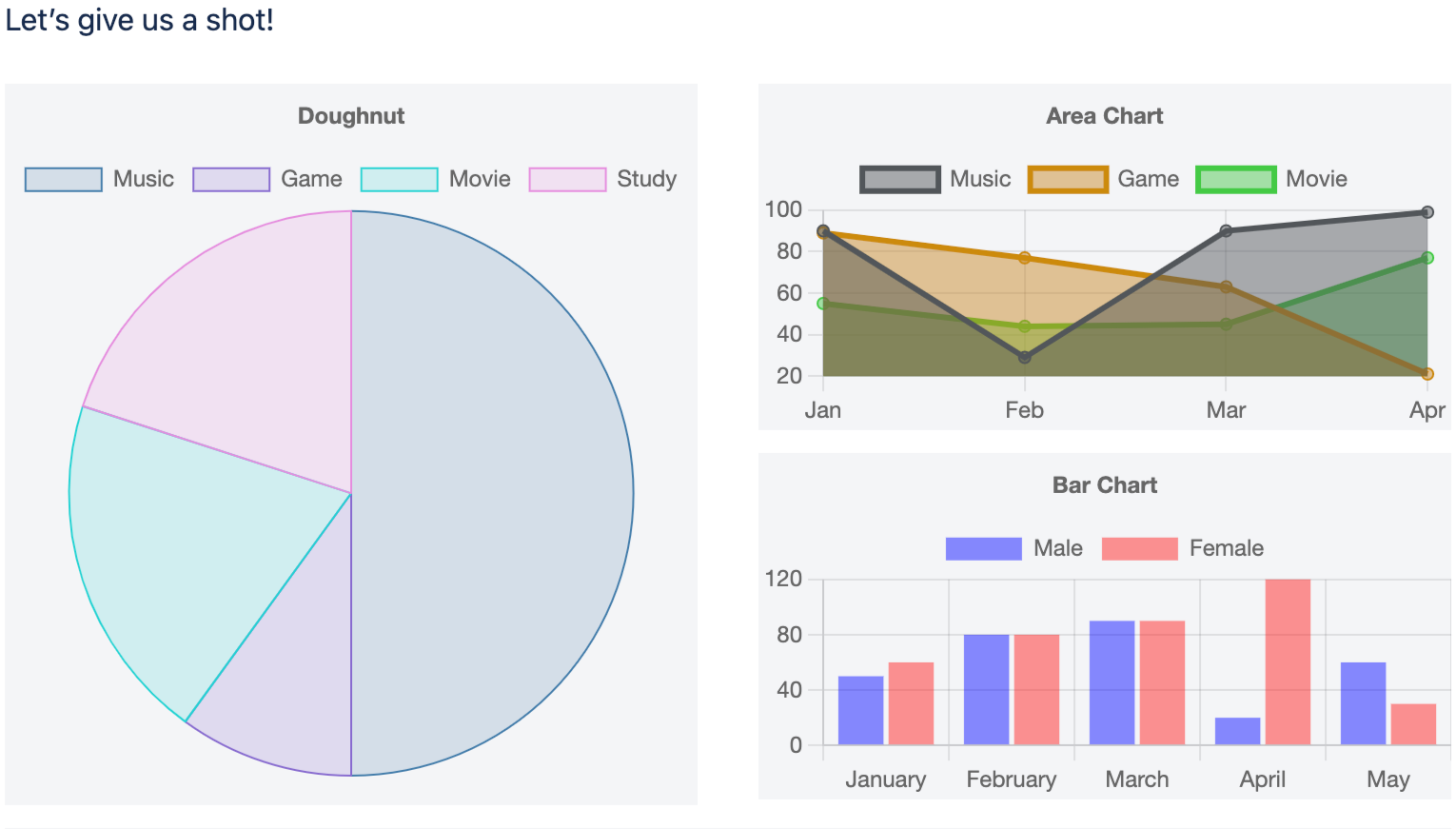The width and height of the screenshot is (1456, 829).
Task: Click the Music data point at Feb
Action: [x=1024, y=357]
